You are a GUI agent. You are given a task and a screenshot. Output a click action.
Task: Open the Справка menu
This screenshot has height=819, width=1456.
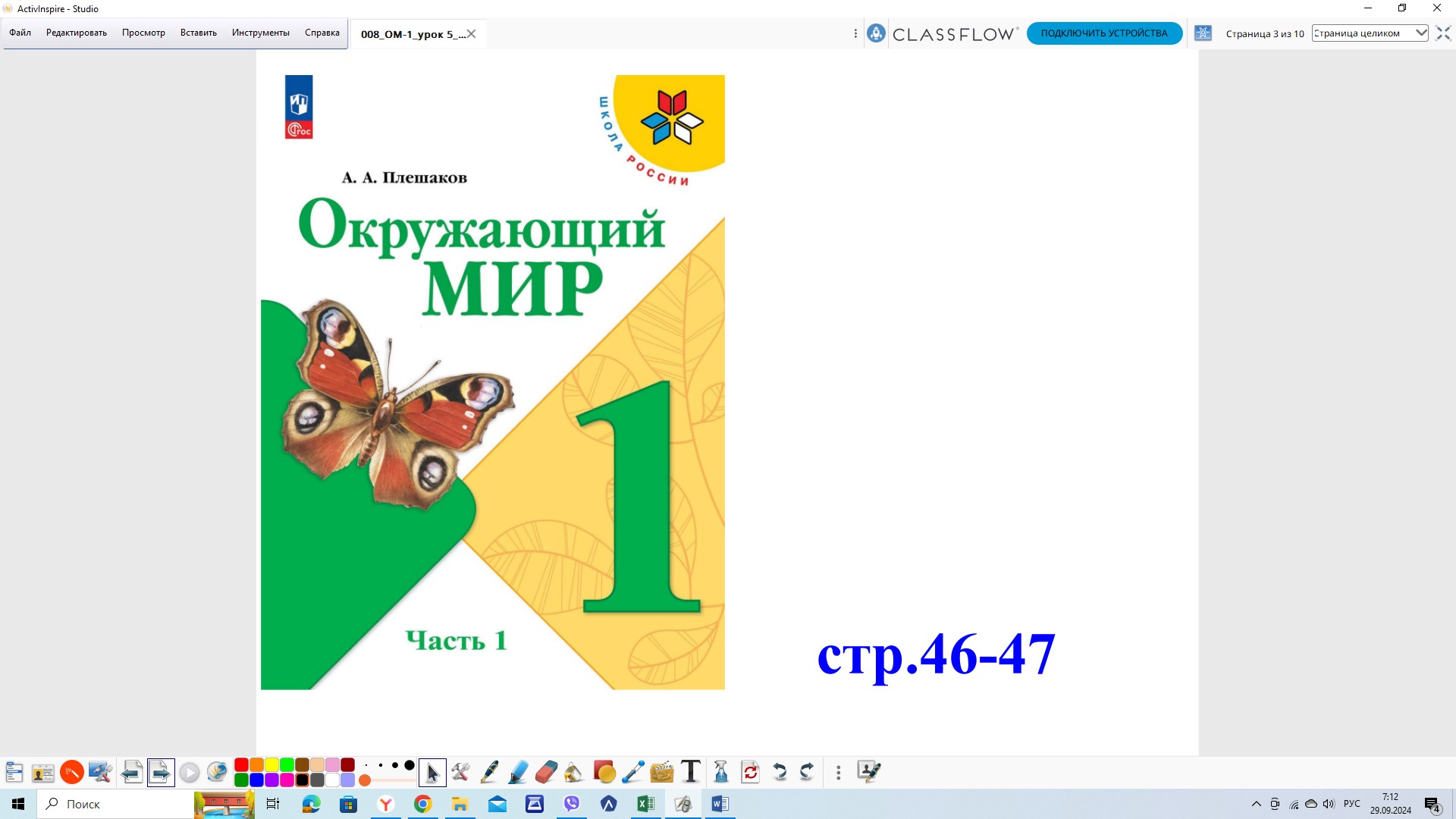point(322,33)
